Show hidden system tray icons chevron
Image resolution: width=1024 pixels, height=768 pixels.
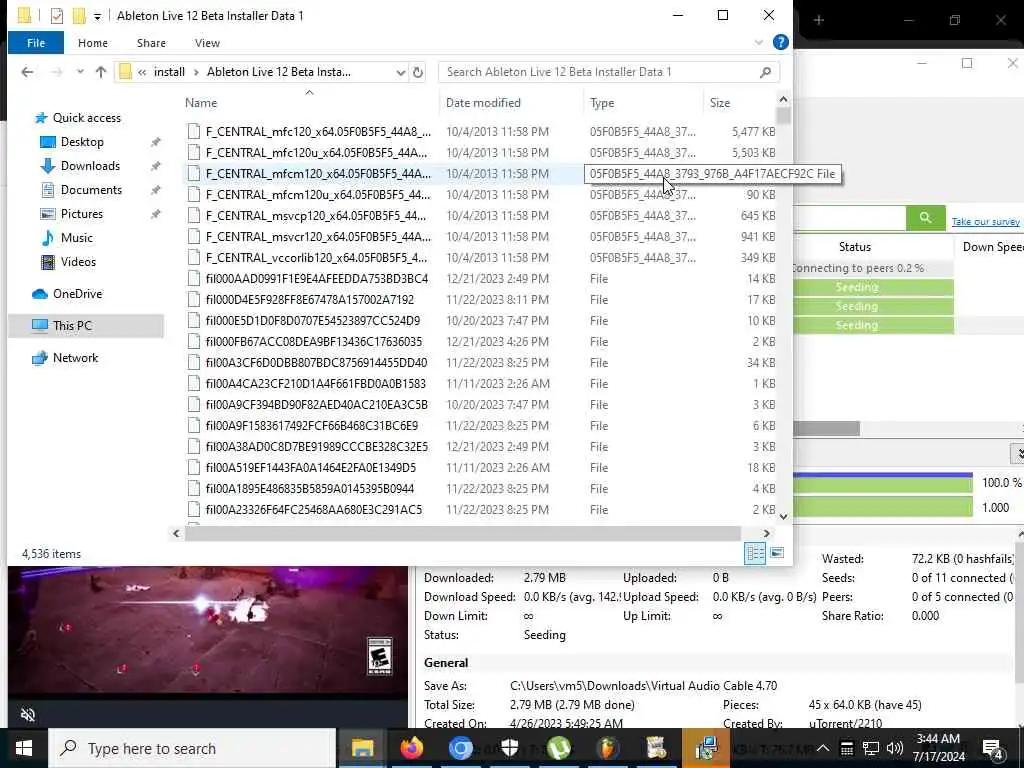[x=823, y=748]
